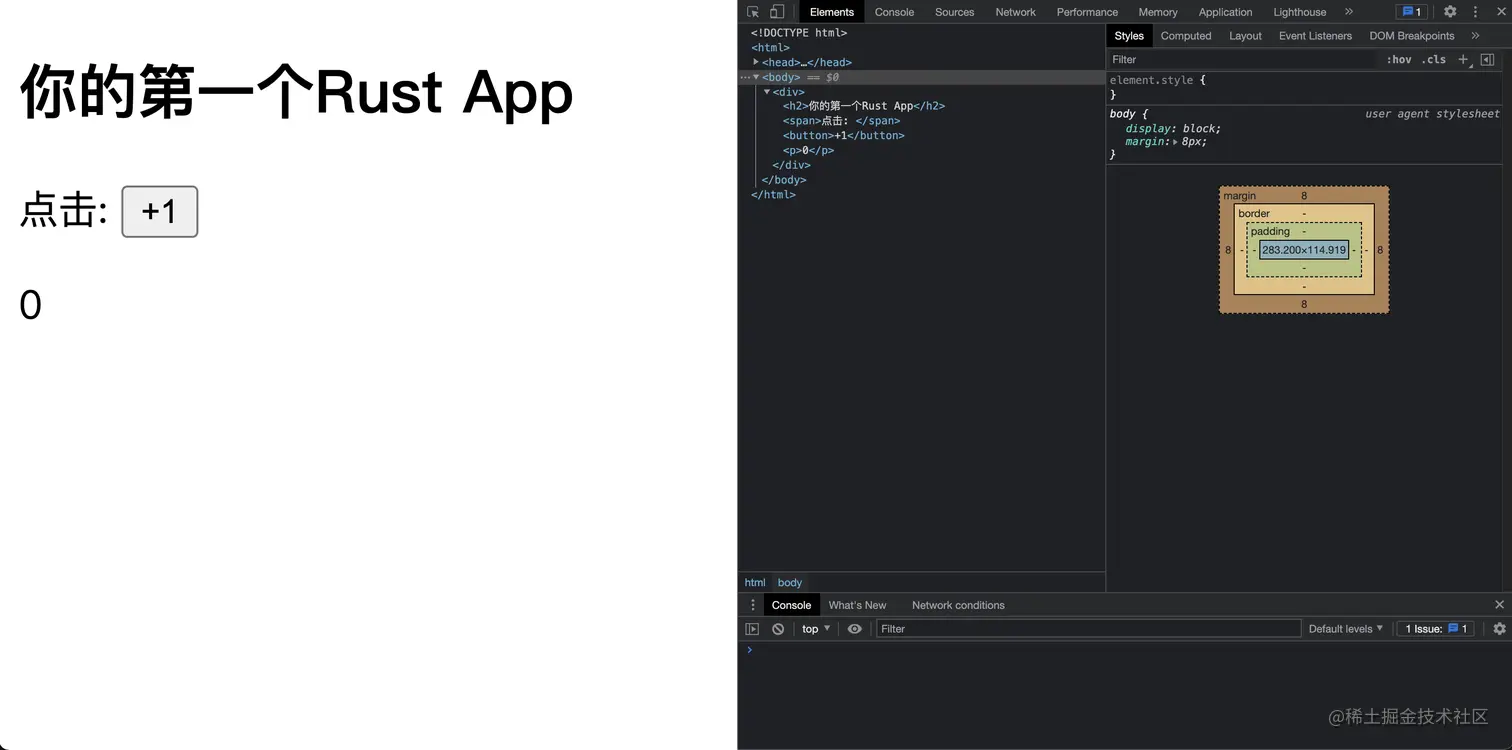
Task: Open the Application panel tab
Action: (1225, 12)
